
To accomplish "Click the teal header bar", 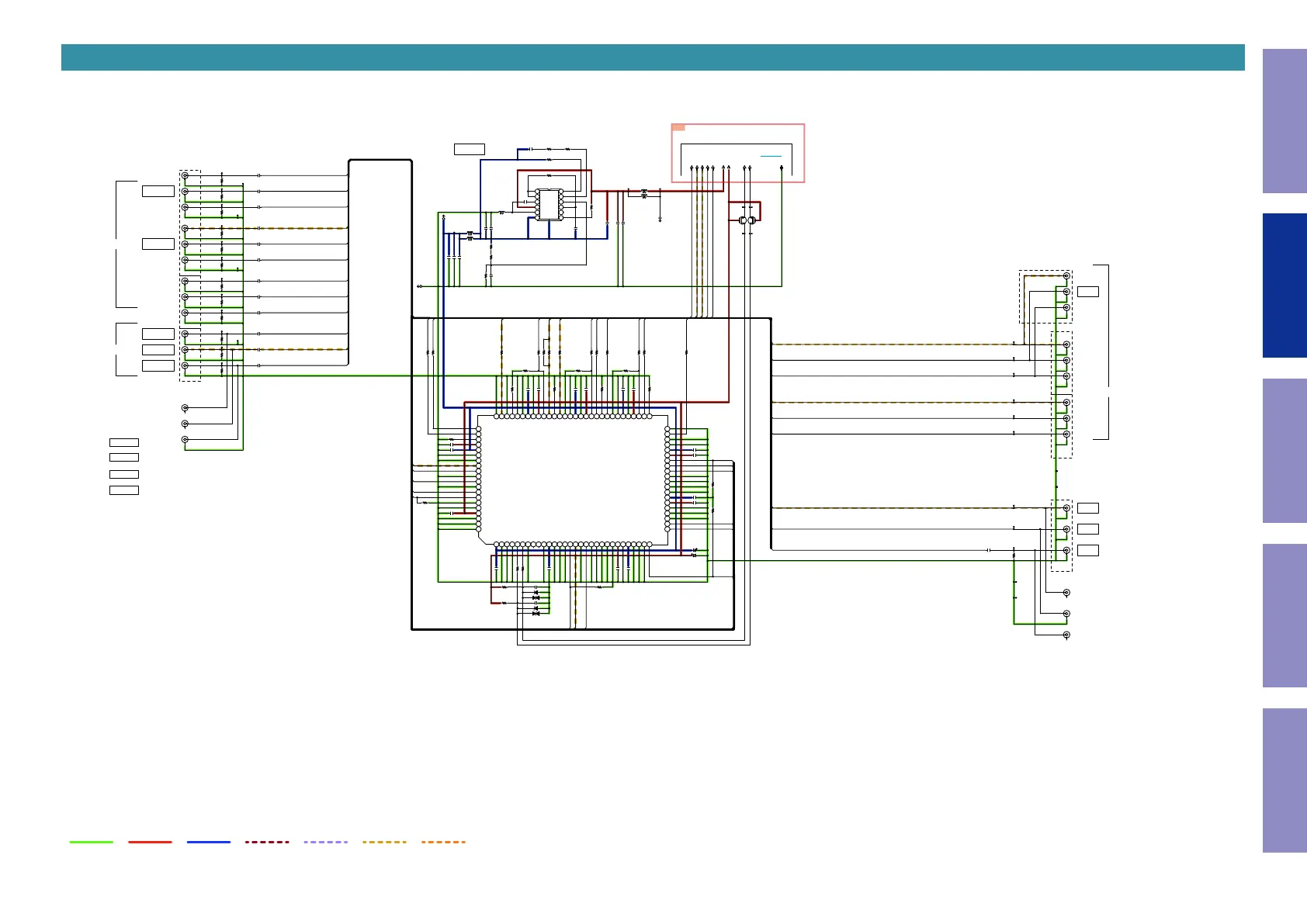I will point(652,57).
